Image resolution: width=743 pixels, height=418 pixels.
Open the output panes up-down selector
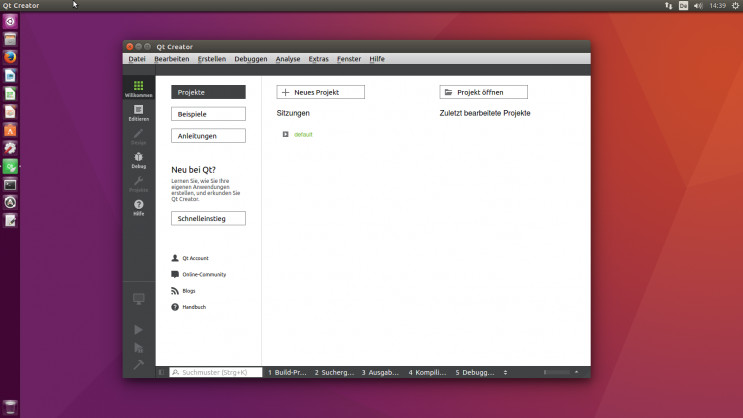[505, 373]
